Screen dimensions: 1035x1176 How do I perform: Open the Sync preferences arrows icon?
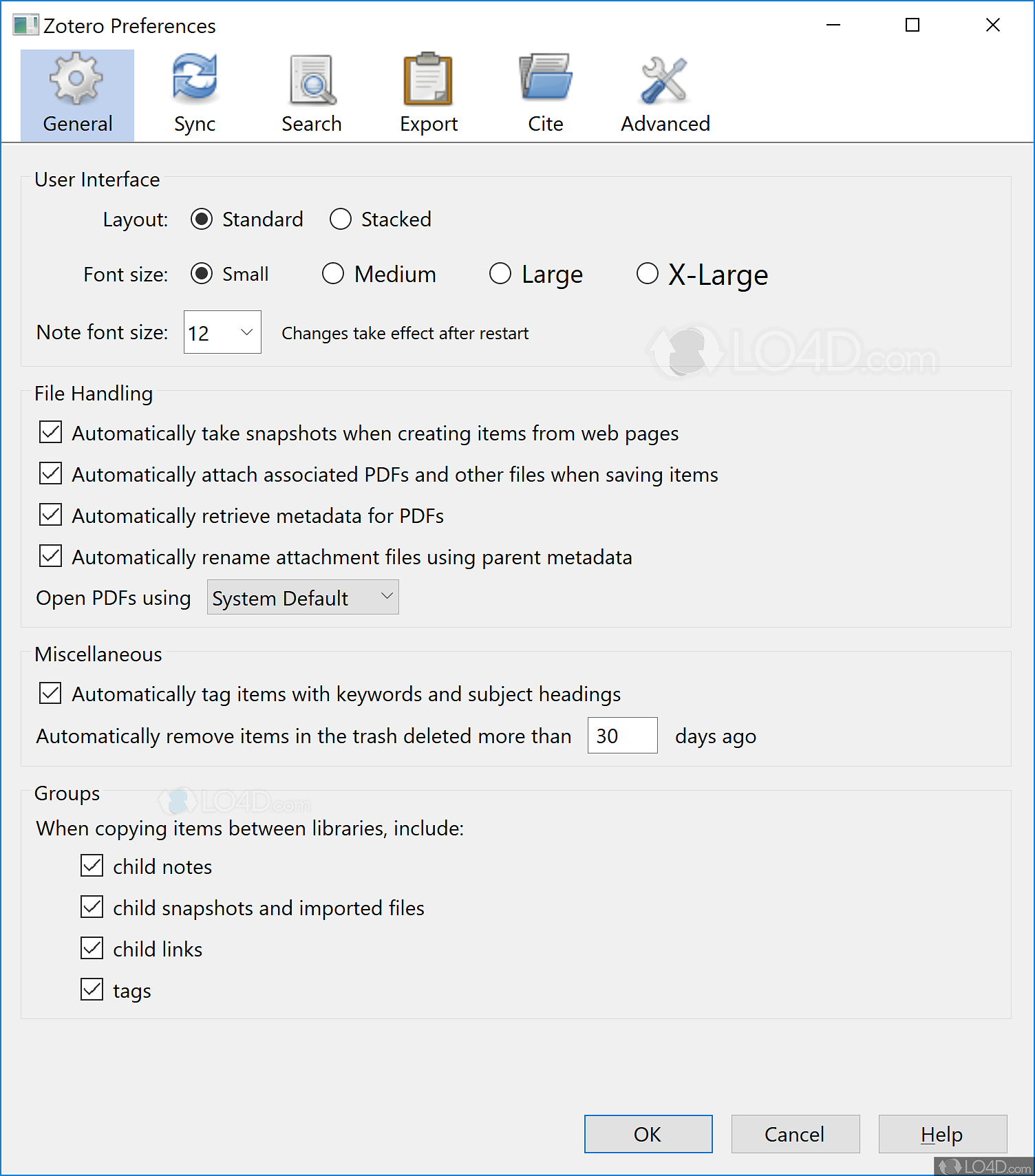(195, 77)
